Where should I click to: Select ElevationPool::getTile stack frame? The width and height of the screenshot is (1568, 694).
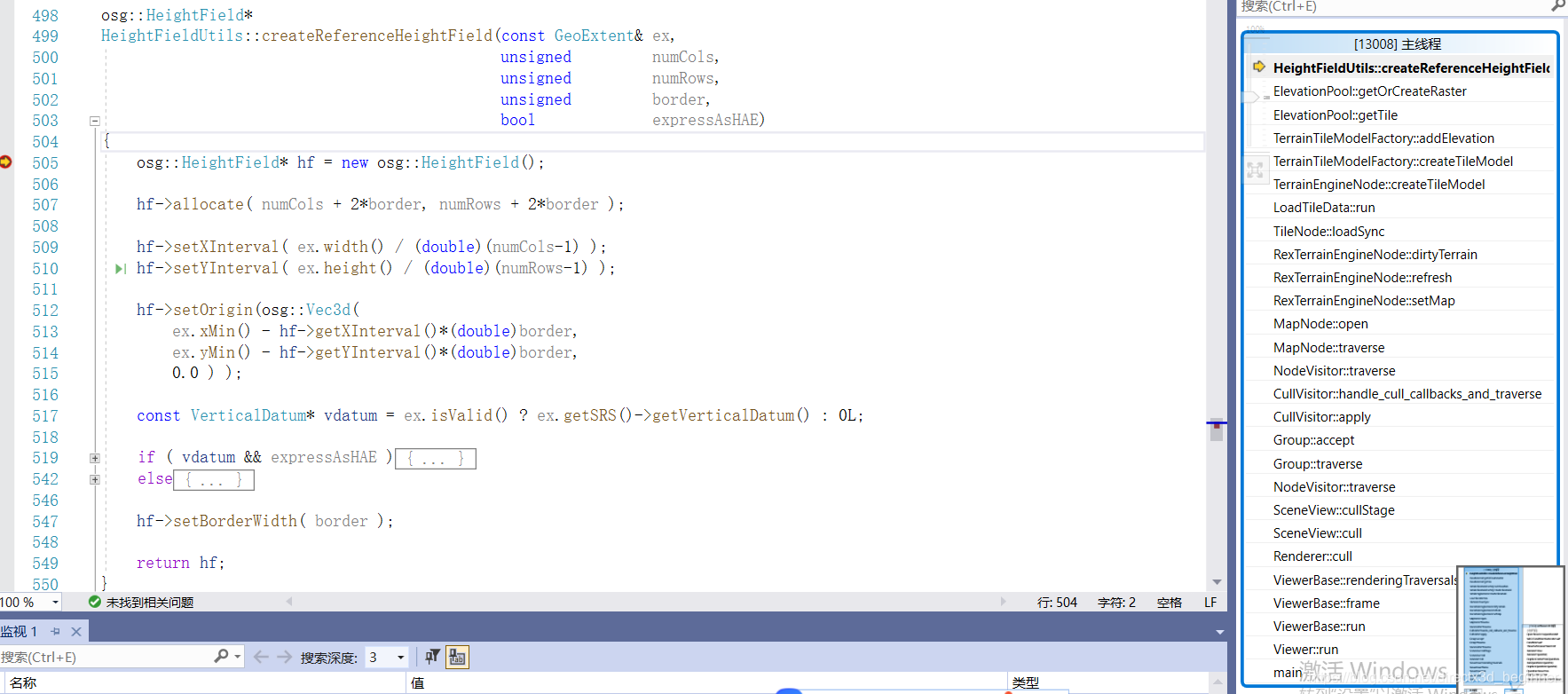coord(1336,115)
